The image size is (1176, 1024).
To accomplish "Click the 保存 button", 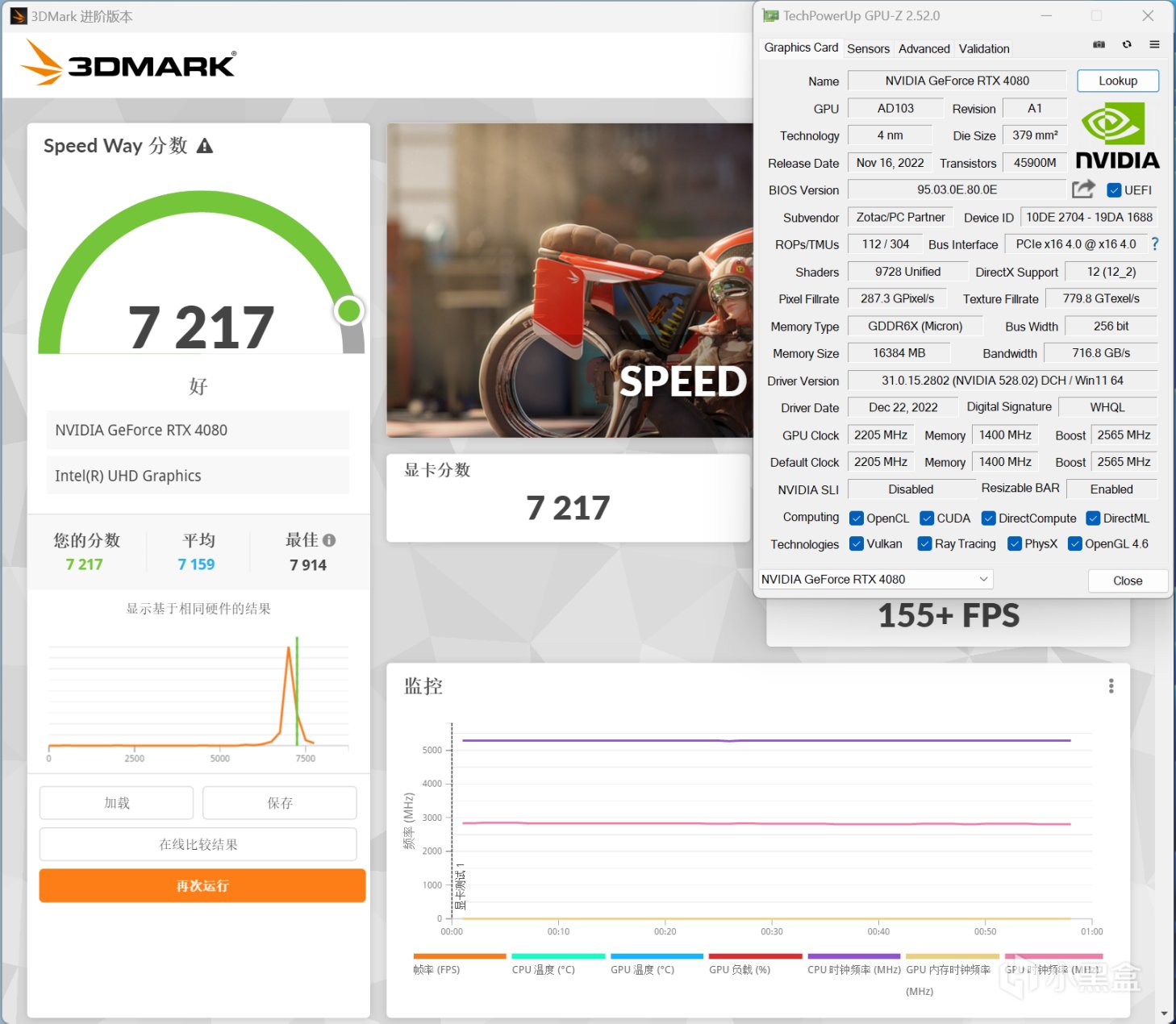I will [x=280, y=803].
